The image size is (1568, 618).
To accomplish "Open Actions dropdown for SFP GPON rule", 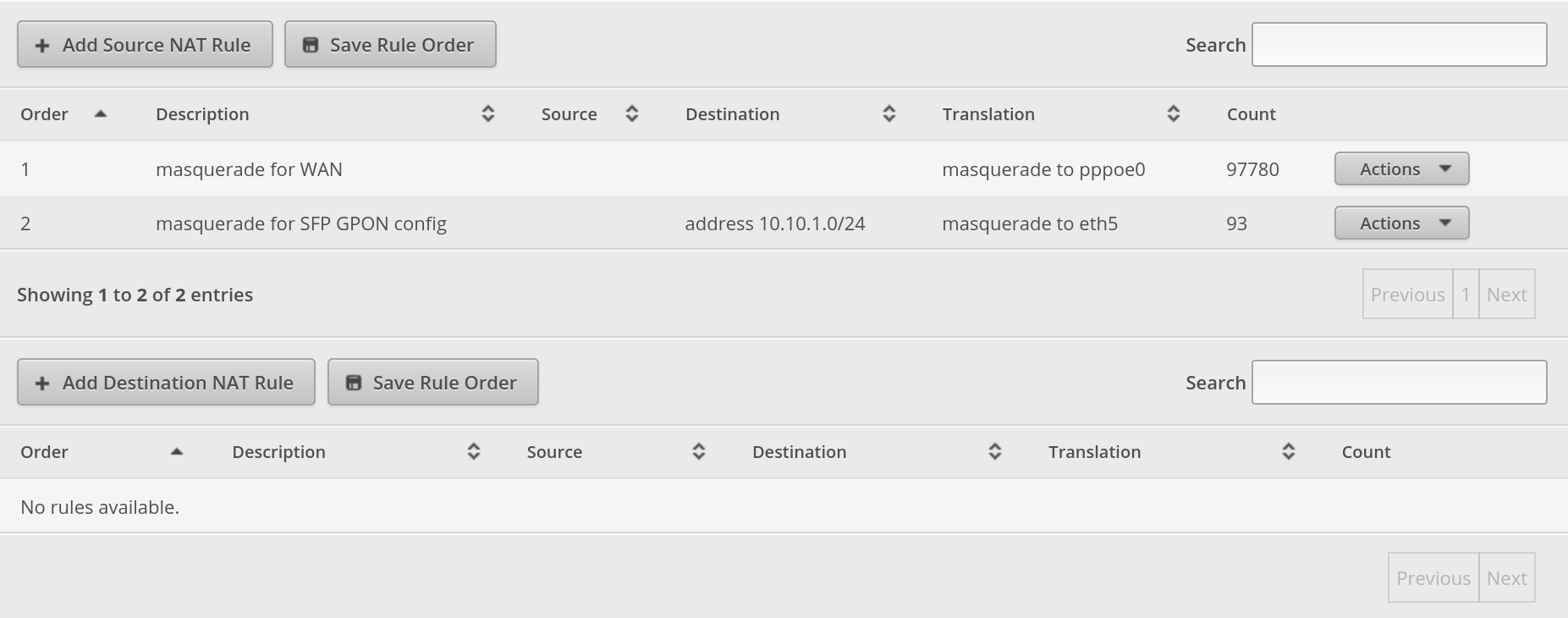I will click(x=1401, y=223).
